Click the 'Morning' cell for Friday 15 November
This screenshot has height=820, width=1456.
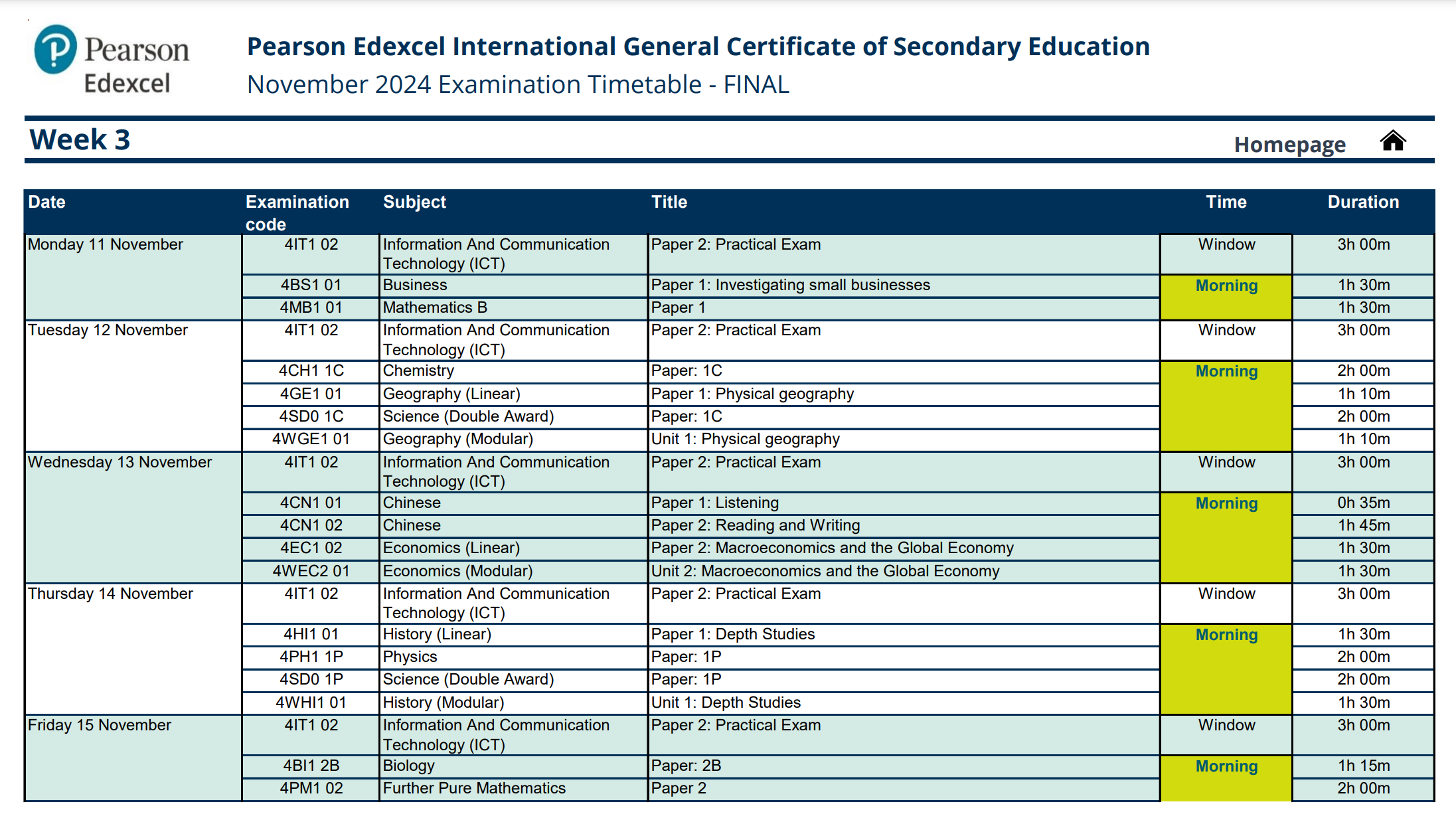click(1226, 778)
